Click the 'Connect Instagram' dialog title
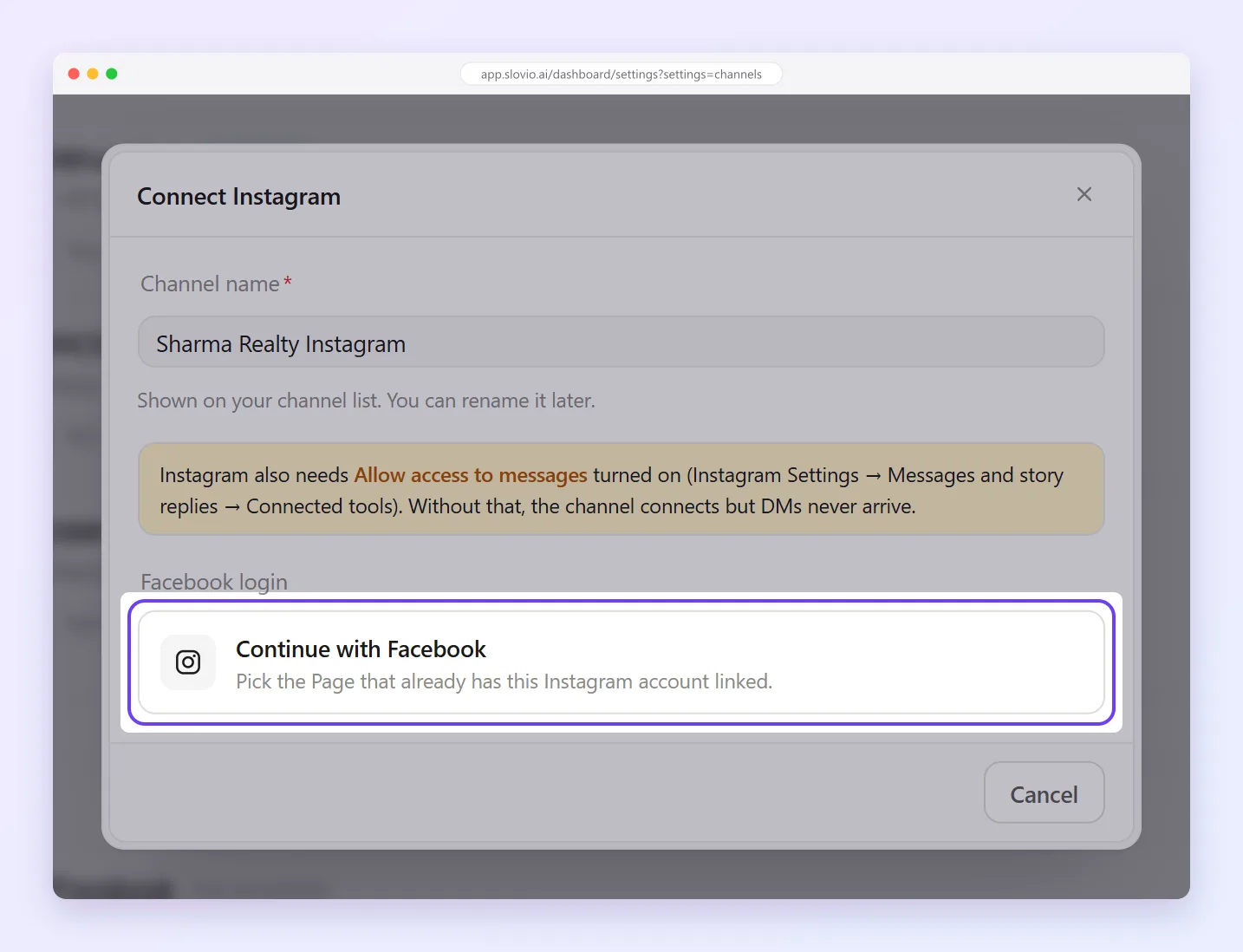This screenshot has height=952, width=1243. pyautogui.click(x=239, y=197)
